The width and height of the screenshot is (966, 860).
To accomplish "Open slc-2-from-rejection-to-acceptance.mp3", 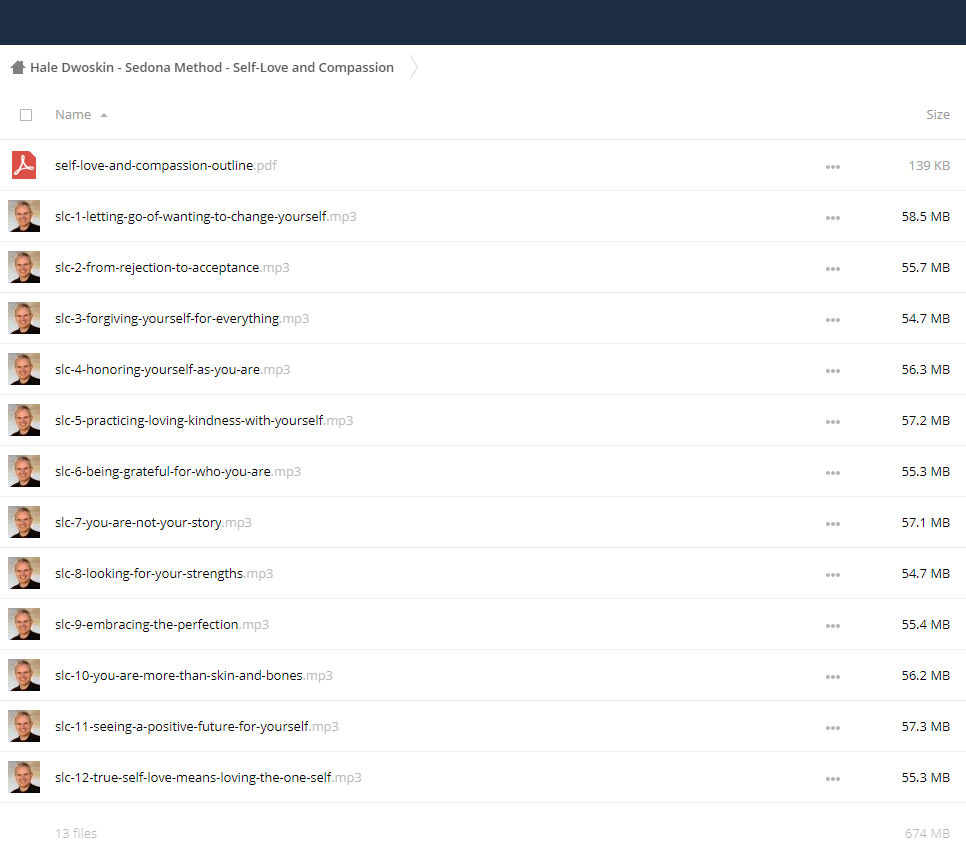I will 172,268.
